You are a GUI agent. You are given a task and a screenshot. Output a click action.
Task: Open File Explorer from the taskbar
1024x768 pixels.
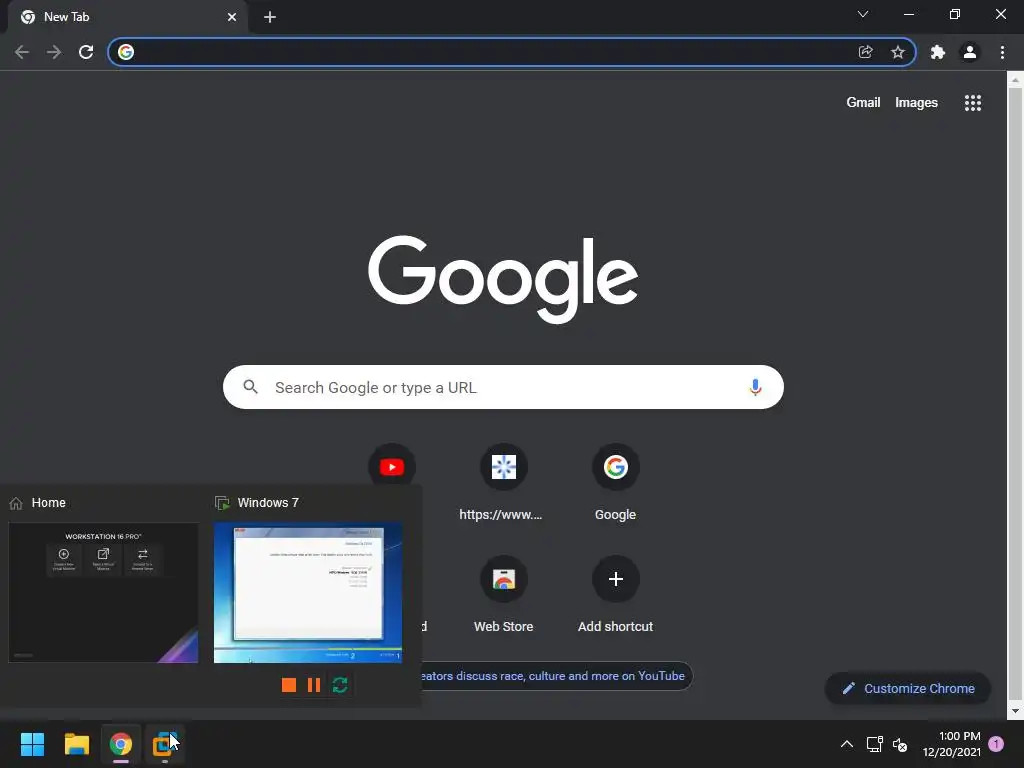click(76, 744)
